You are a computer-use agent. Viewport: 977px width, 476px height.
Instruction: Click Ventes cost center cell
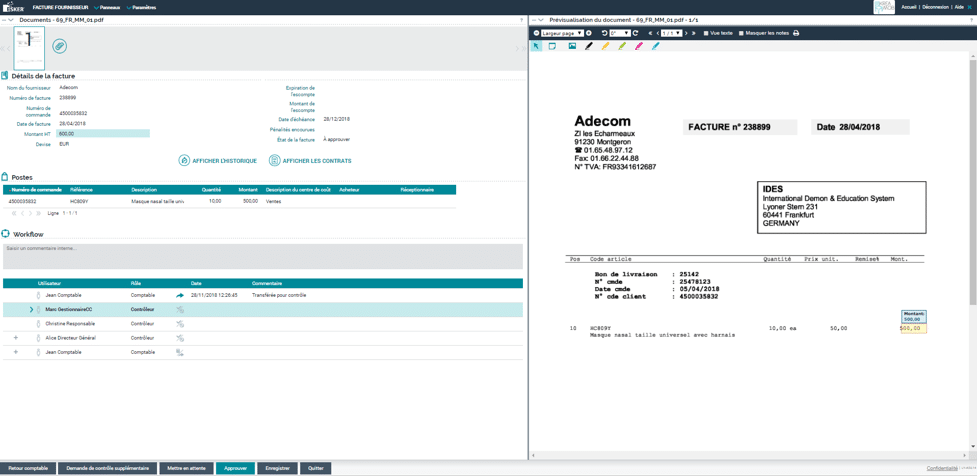click(273, 201)
